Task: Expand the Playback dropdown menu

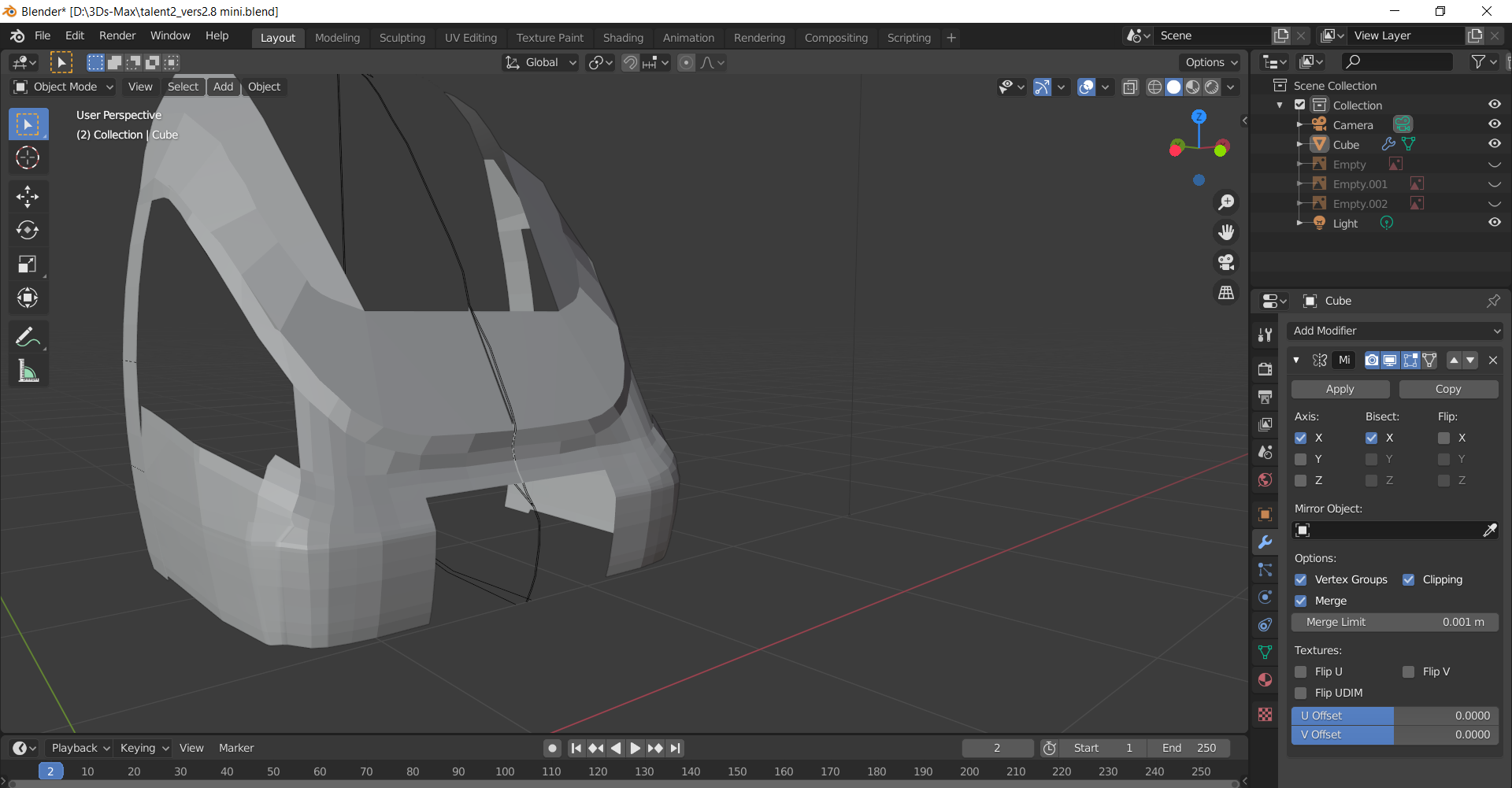Action: pos(80,748)
